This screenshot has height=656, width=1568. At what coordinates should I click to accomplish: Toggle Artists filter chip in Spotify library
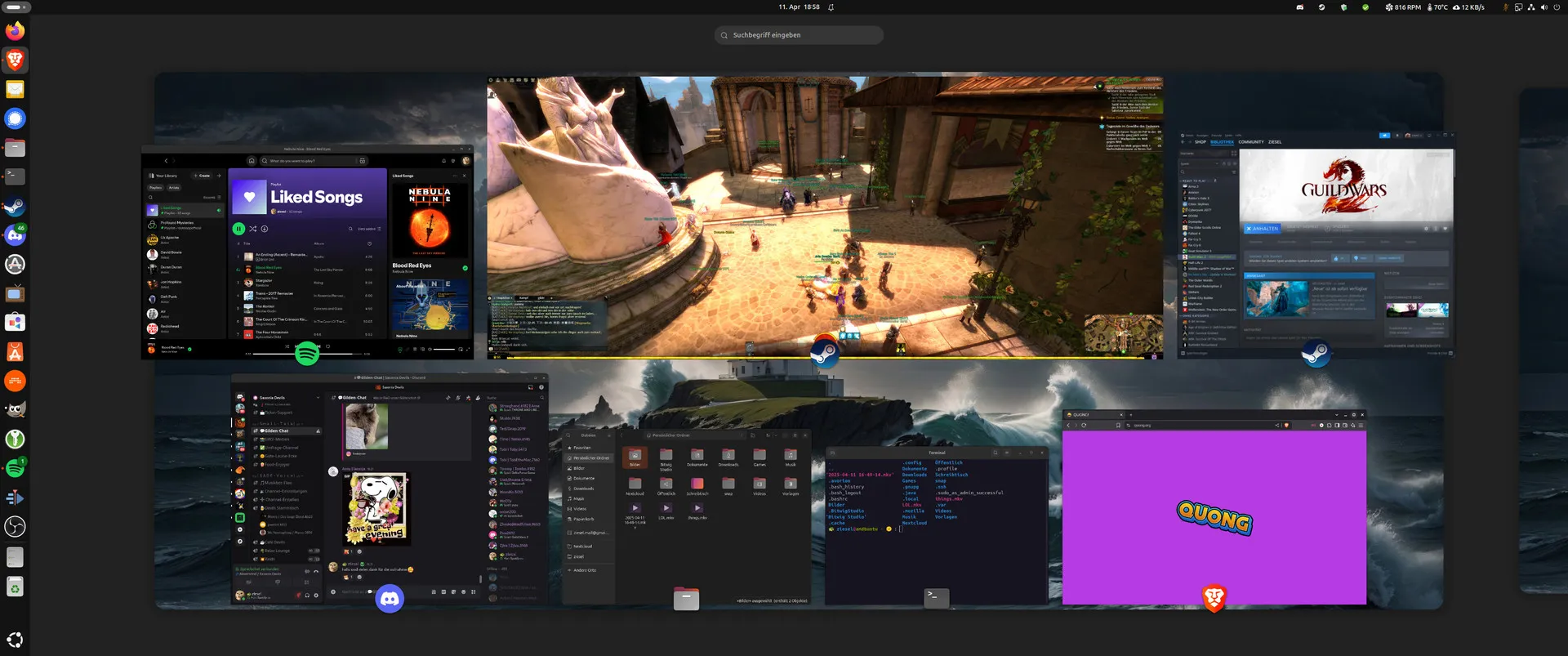(x=174, y=188)
